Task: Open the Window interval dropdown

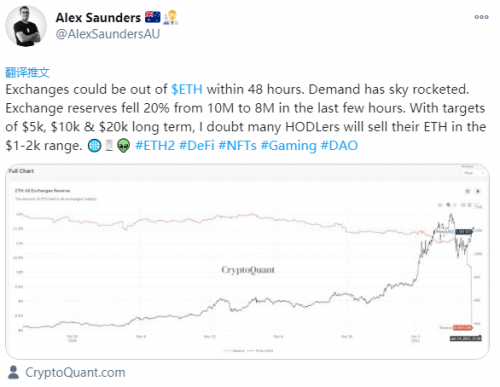Action: click(x=474, y=173)
